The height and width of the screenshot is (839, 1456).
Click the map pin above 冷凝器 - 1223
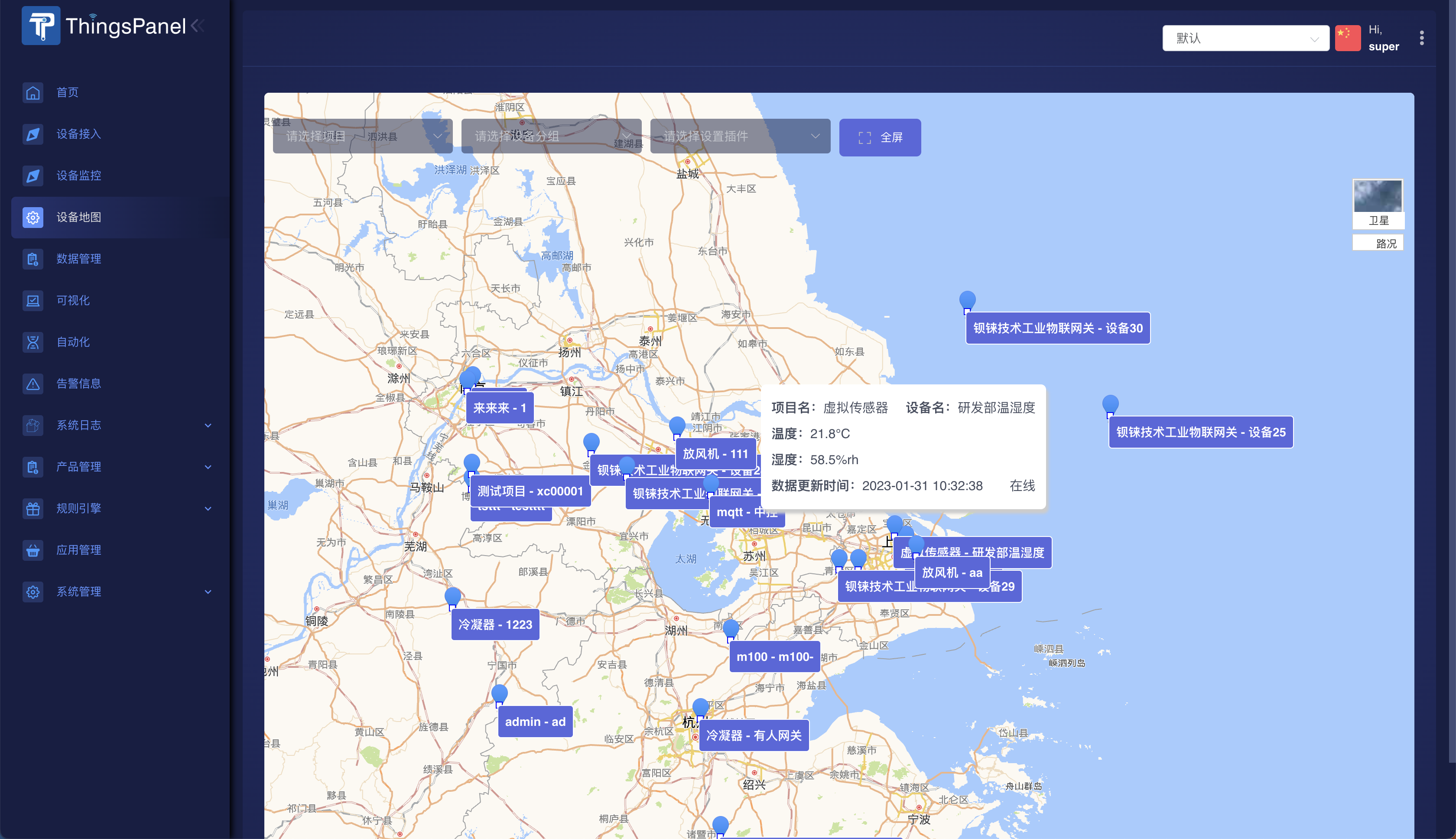pyautogui.click(x=452, y=598)
